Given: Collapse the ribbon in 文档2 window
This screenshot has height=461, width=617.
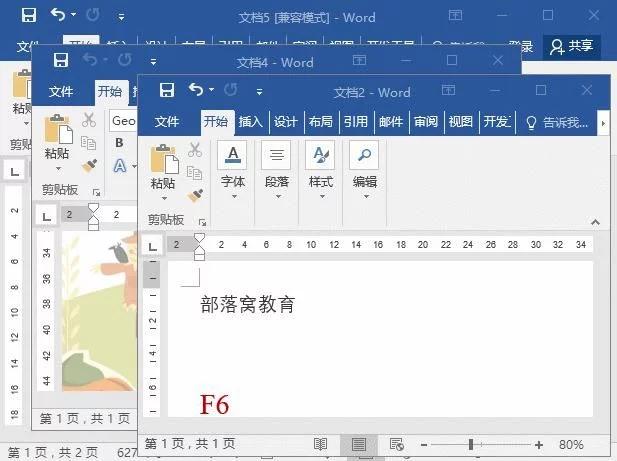Looking at the screenshot, I should 595,222.
